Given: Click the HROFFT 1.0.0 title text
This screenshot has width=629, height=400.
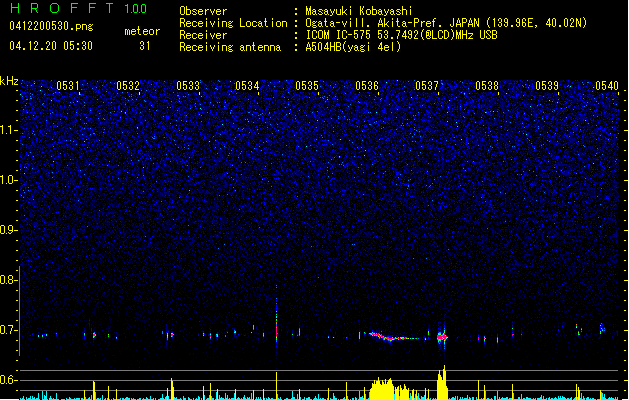Looking at the screenshot, I should tap(78, 8).
